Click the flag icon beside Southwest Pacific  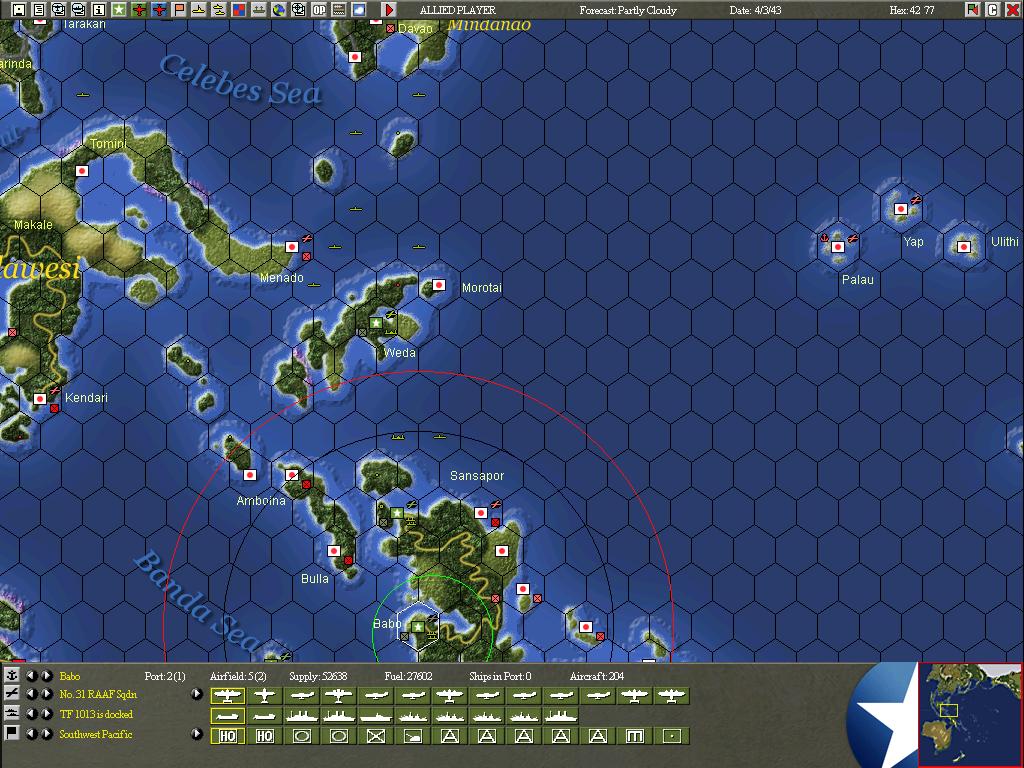click(12, 733)
